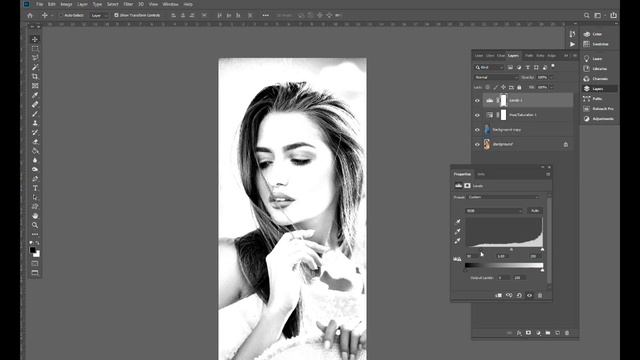Open the Auto-Select Layer dropdown
The width and height of the screenshot is (640, 360).
(x=98, y=15)
